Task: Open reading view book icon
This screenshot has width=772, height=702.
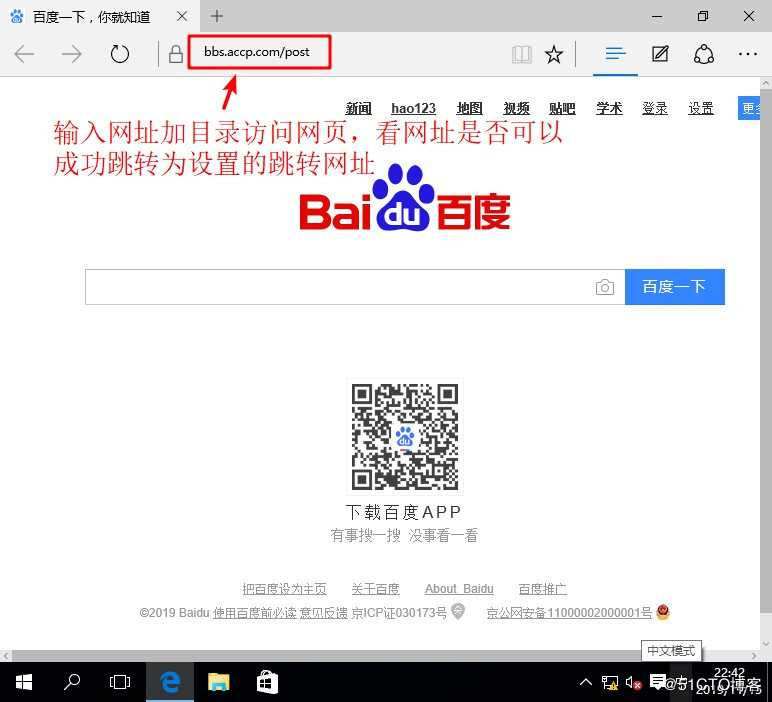Action: [x=521, y=54]
